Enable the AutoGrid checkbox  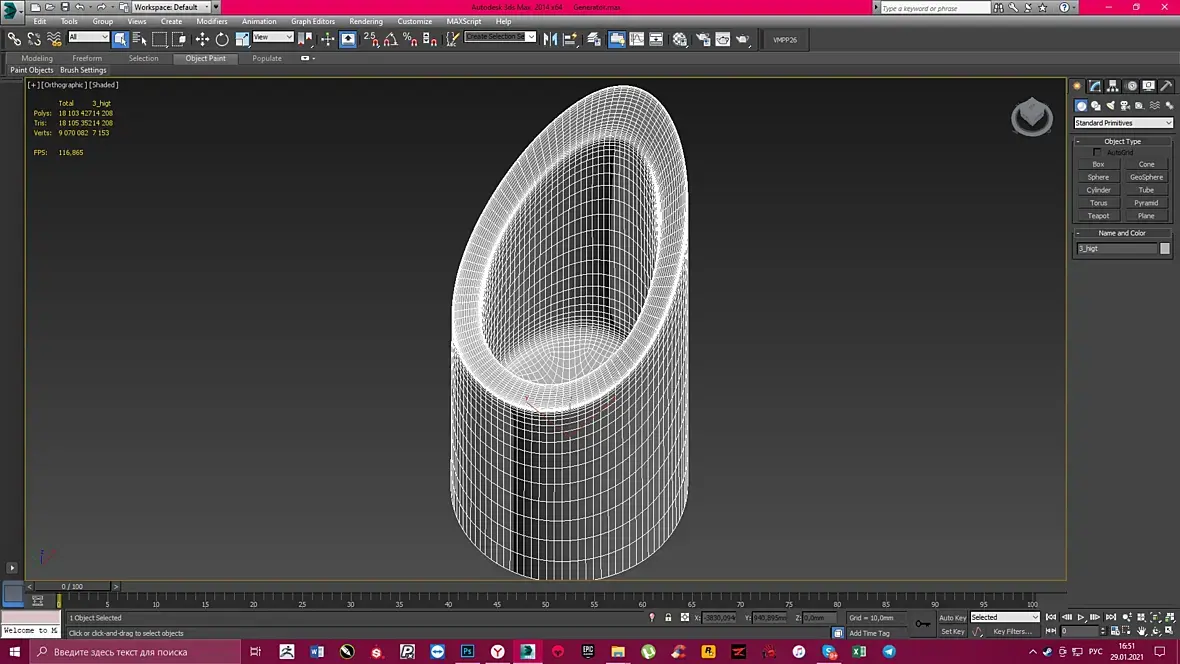(x=1097, y=153)
